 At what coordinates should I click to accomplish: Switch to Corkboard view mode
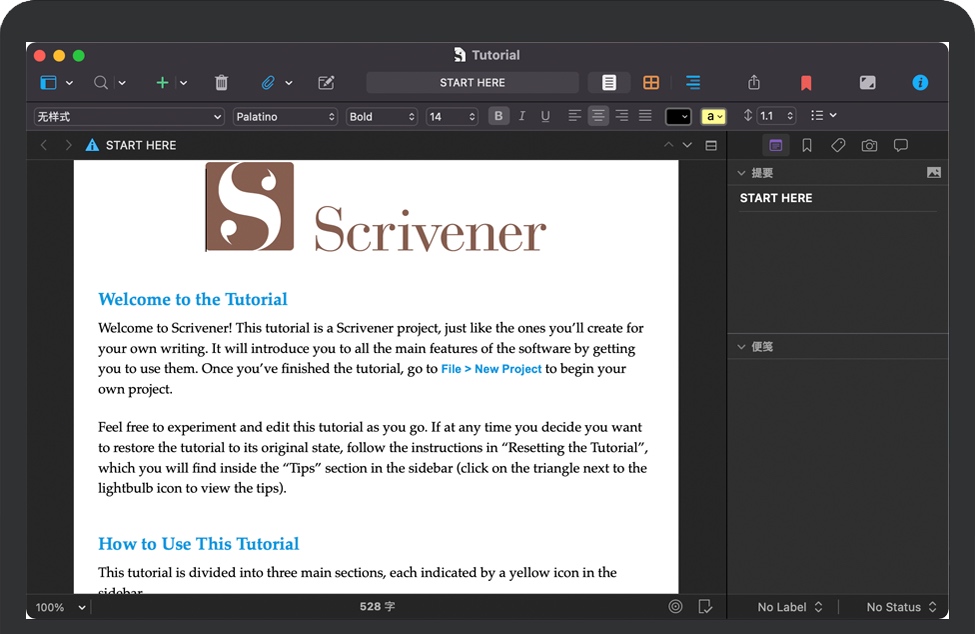coord(651,83)
